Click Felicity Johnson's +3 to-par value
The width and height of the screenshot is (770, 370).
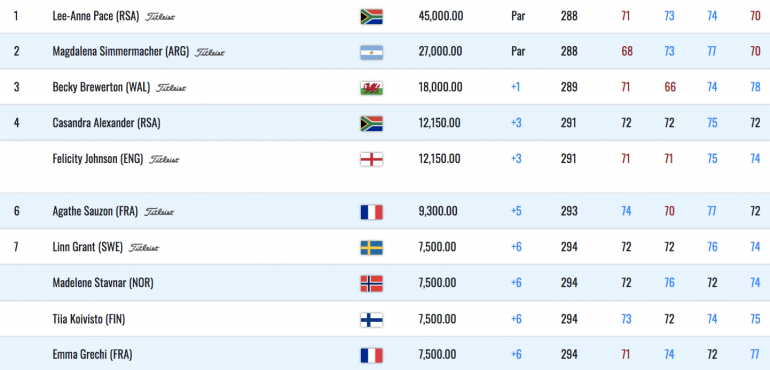point(516,159)
